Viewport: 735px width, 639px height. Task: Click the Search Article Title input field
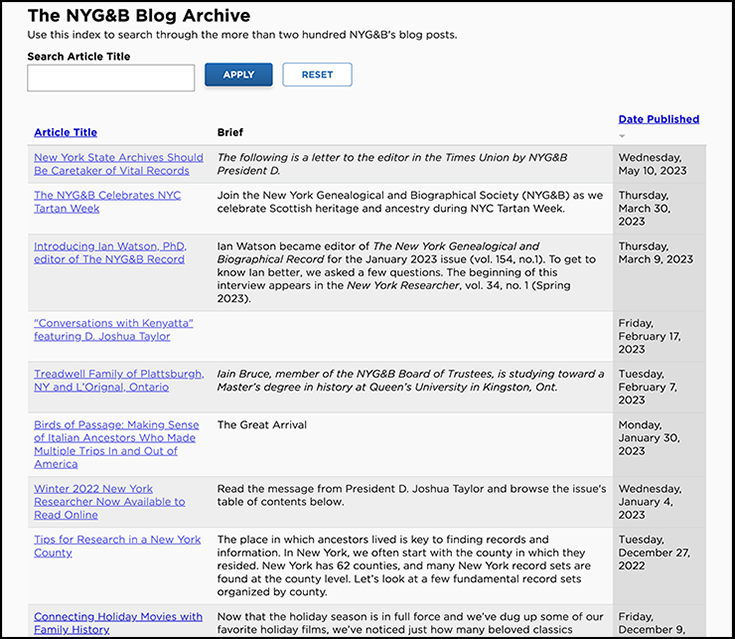pos(111,78)
